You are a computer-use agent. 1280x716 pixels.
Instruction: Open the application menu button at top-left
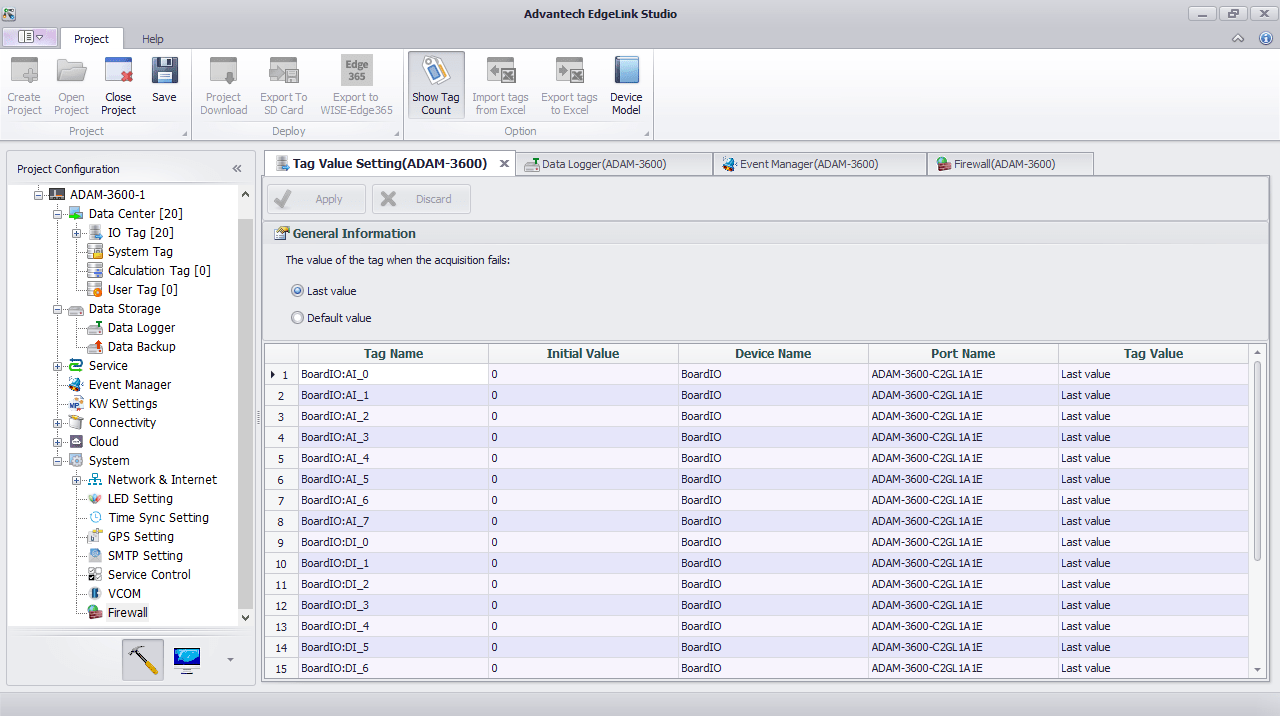pyautogui.click(x=30, y=37)
